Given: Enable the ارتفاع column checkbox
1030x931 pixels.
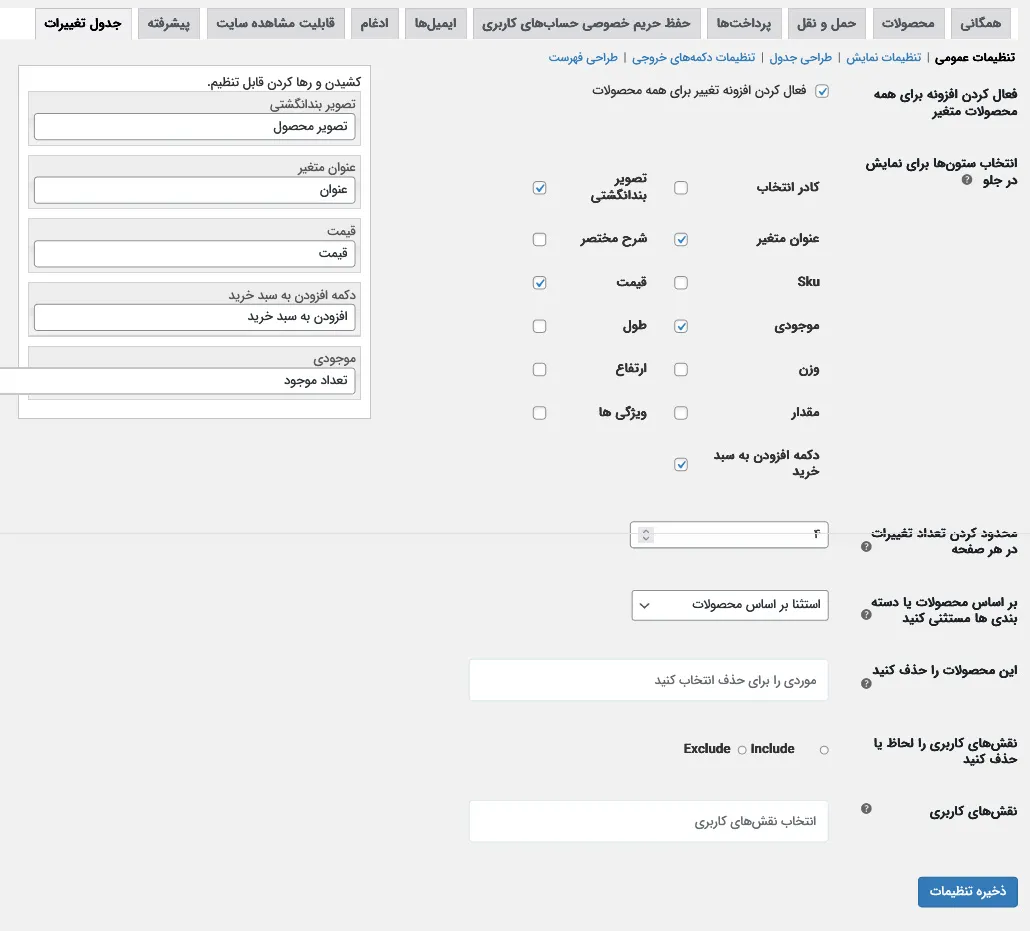Looking at the screenshot, I should click(x=539, y=369).
